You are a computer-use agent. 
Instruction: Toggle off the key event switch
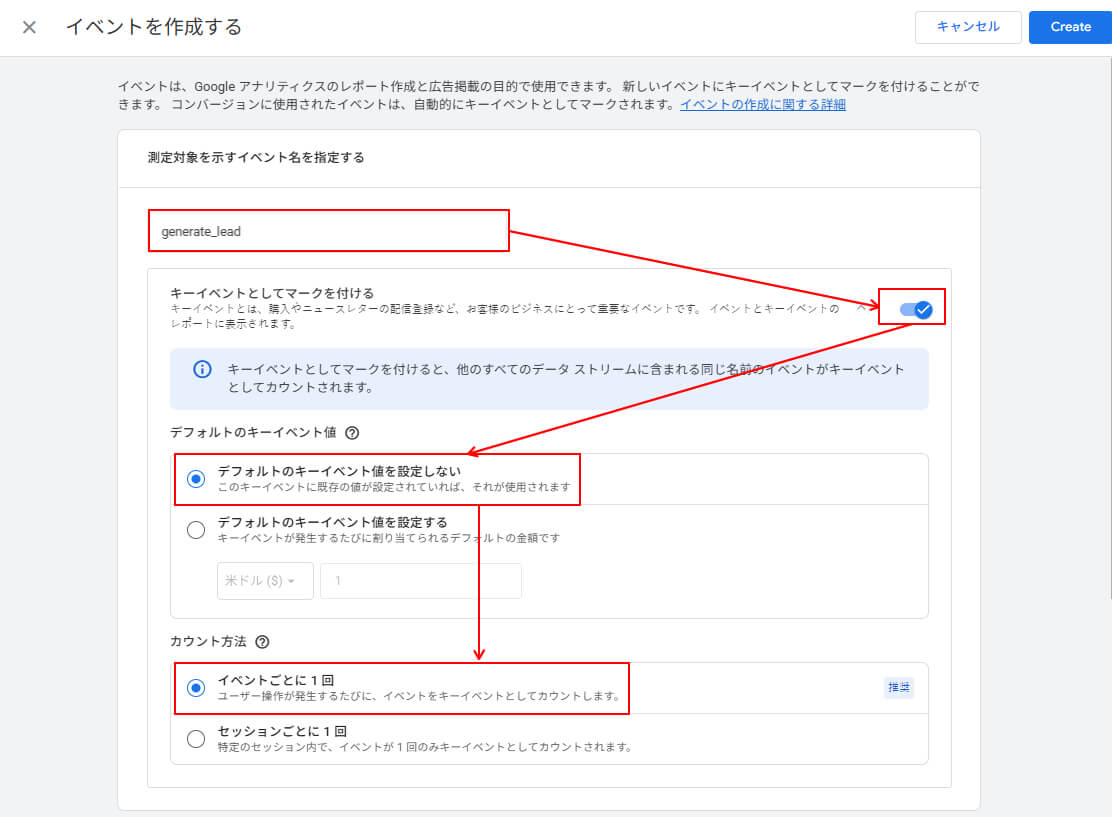point(916,310)
